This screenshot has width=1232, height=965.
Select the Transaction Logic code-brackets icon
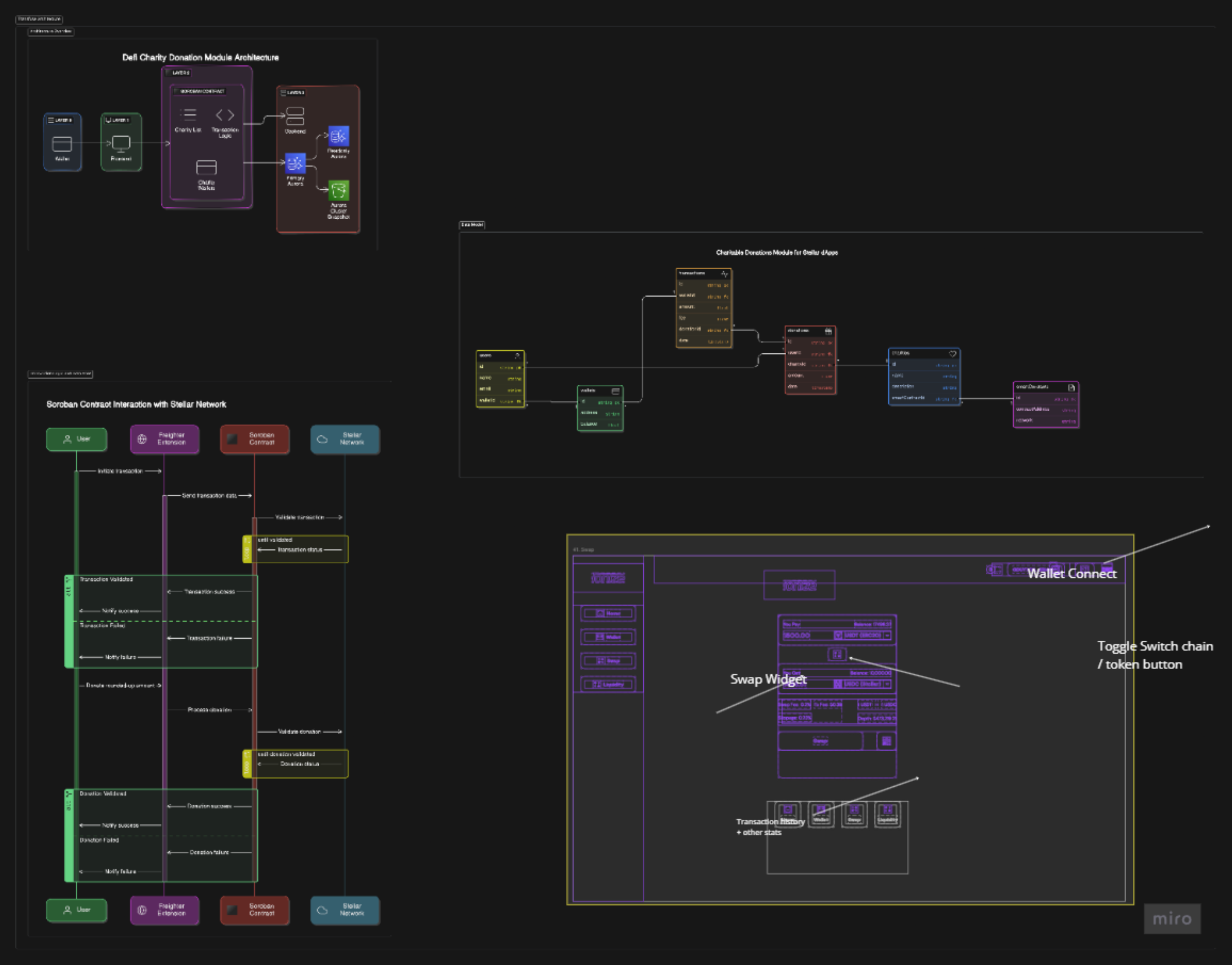click(x=225, y=115)
